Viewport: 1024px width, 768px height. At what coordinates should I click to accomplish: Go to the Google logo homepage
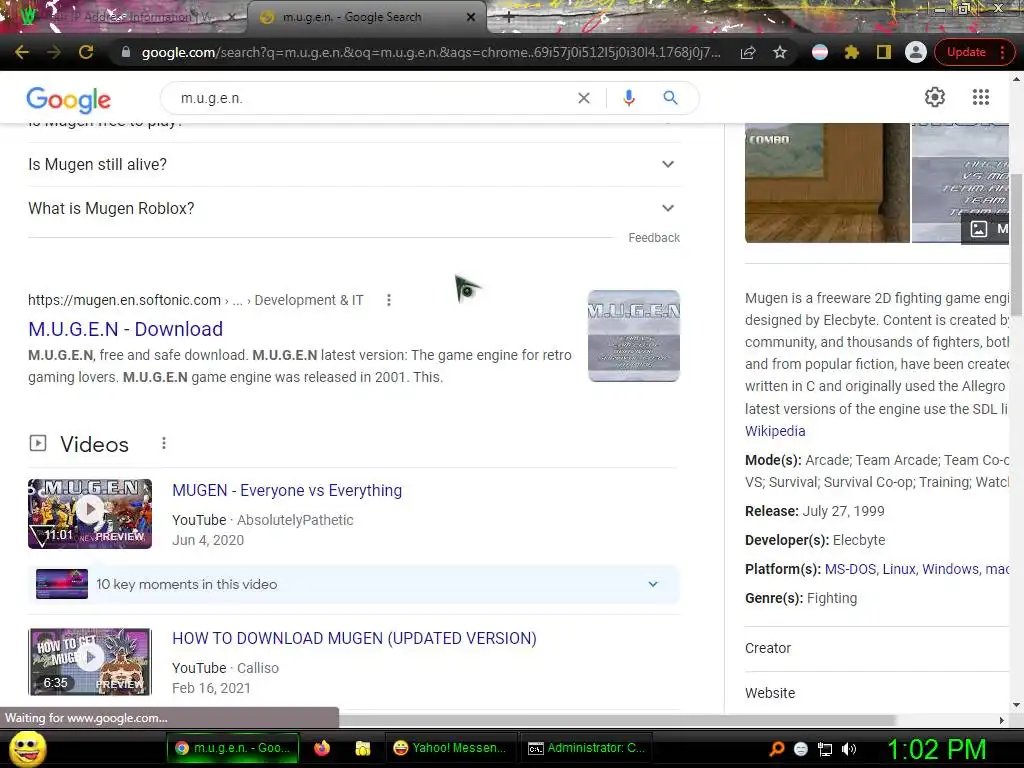coord(69,99)
